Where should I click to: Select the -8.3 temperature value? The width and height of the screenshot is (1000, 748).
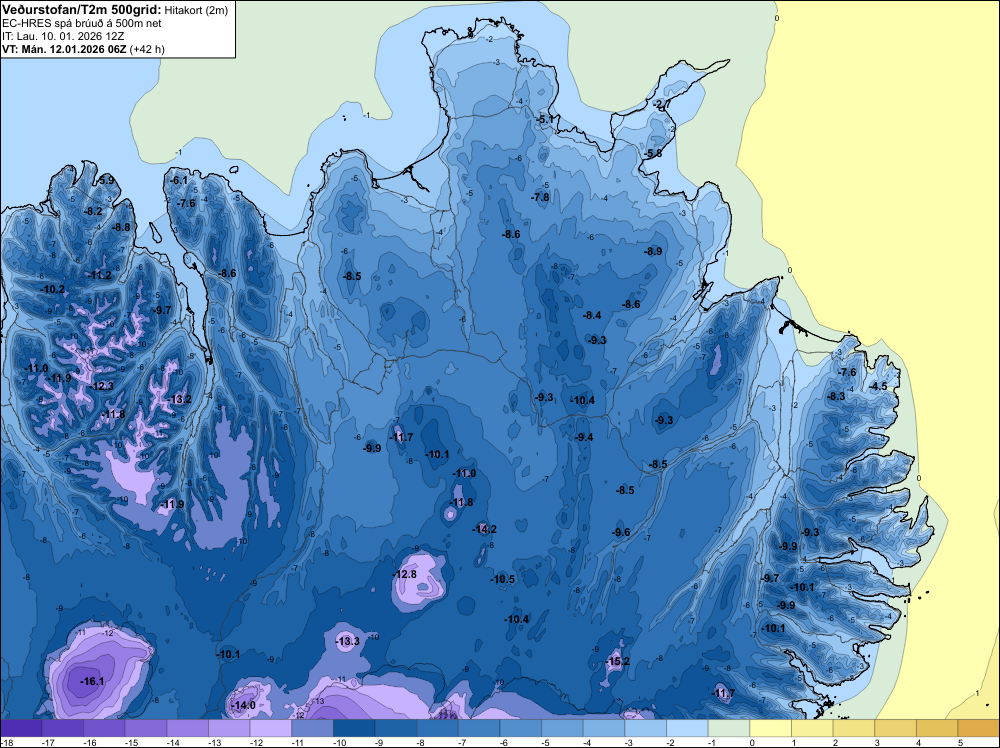click(x=835, y=396)
